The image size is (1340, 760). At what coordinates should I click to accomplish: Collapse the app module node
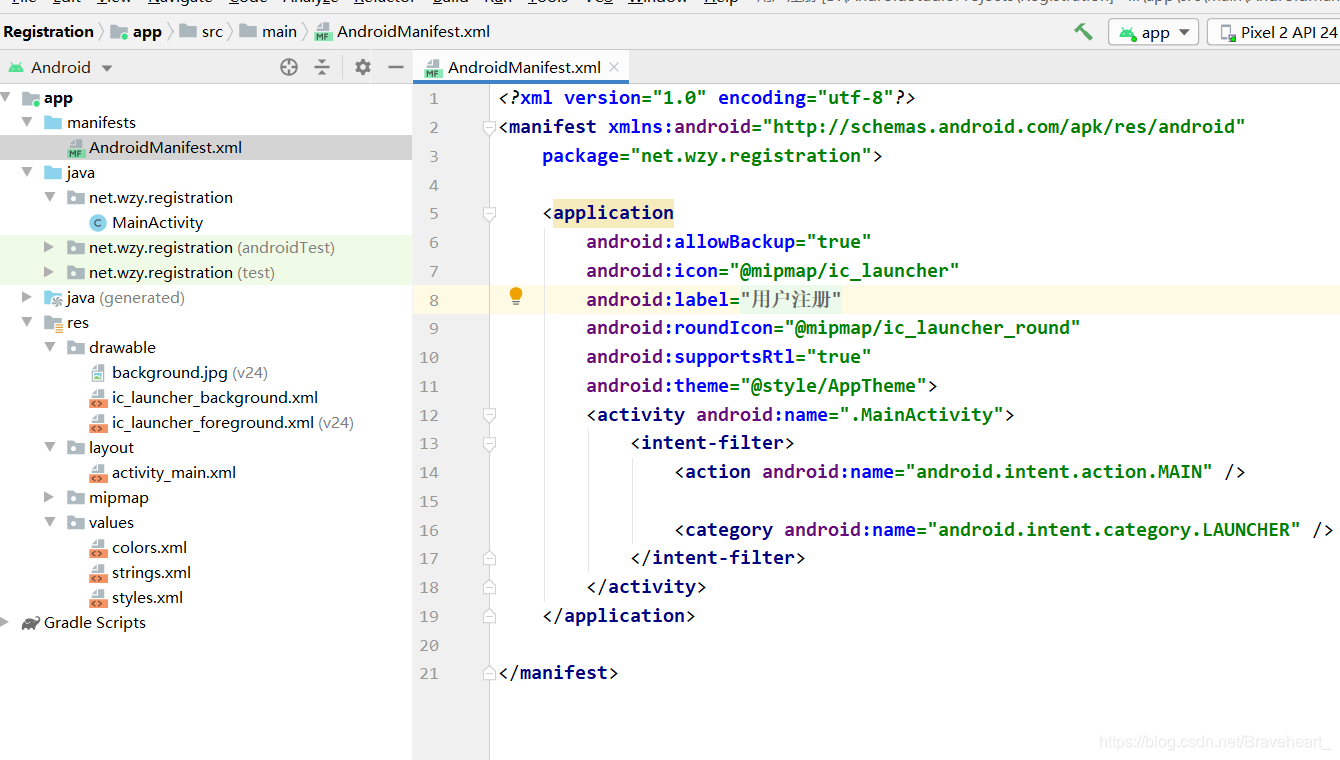pos(6,98)
